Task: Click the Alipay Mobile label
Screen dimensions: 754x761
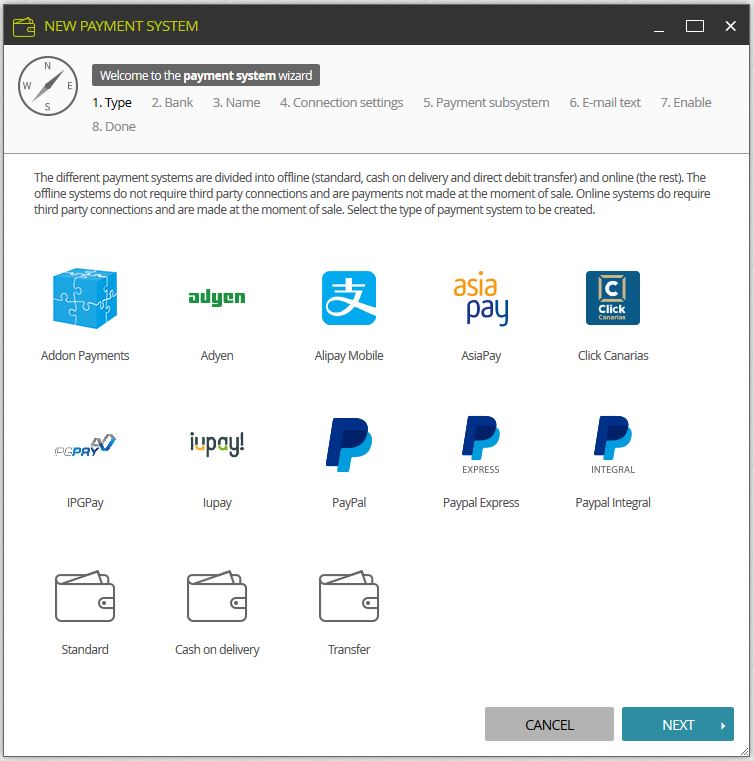Action: (349, 356)
